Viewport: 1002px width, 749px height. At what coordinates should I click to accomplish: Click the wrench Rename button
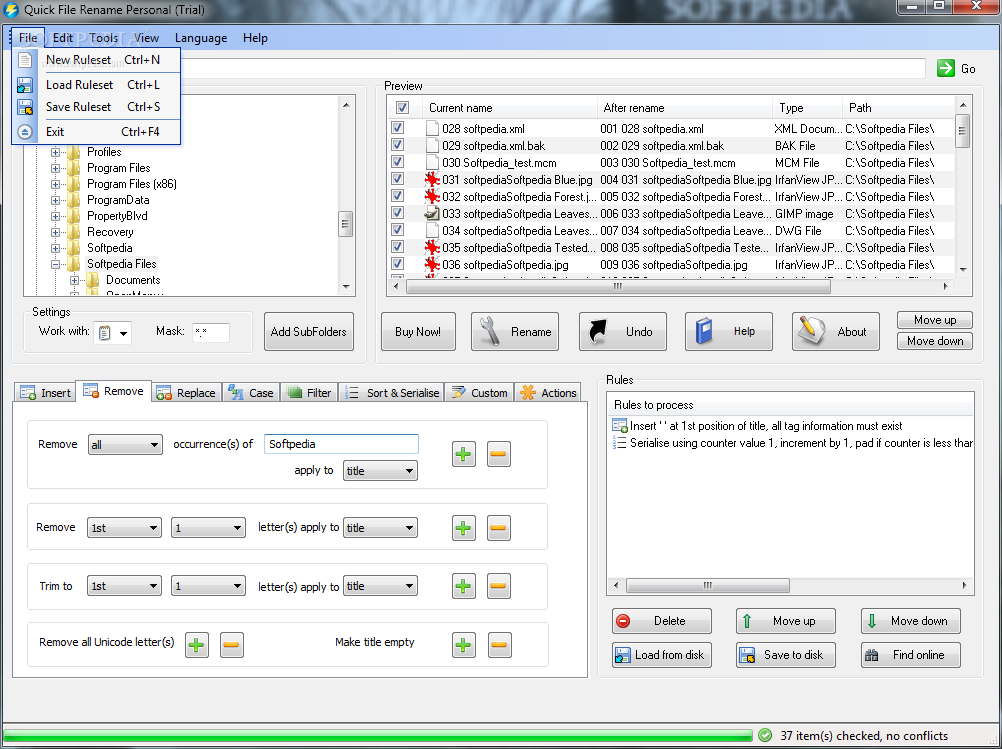[x=514, y=332]
